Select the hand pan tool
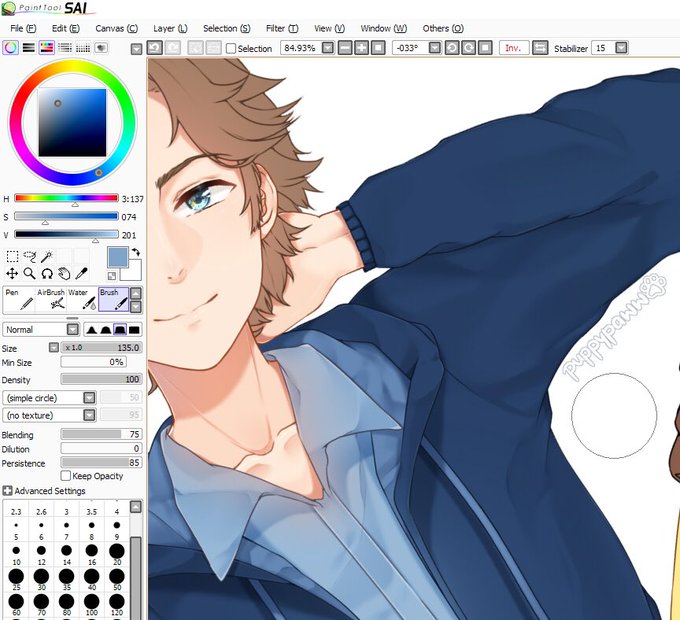 point(64,274)
